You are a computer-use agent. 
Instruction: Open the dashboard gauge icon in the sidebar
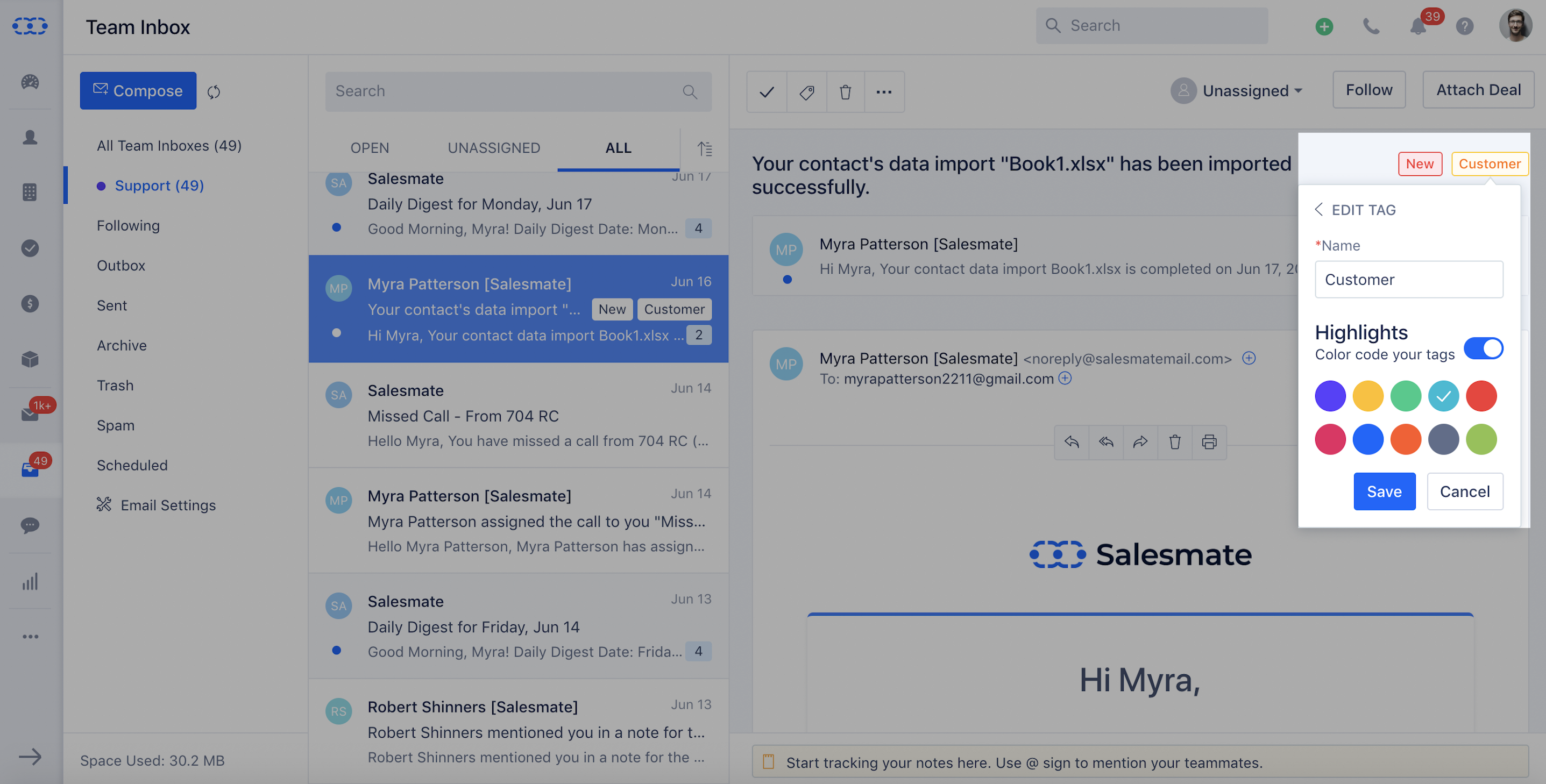(x=30, y=82)
